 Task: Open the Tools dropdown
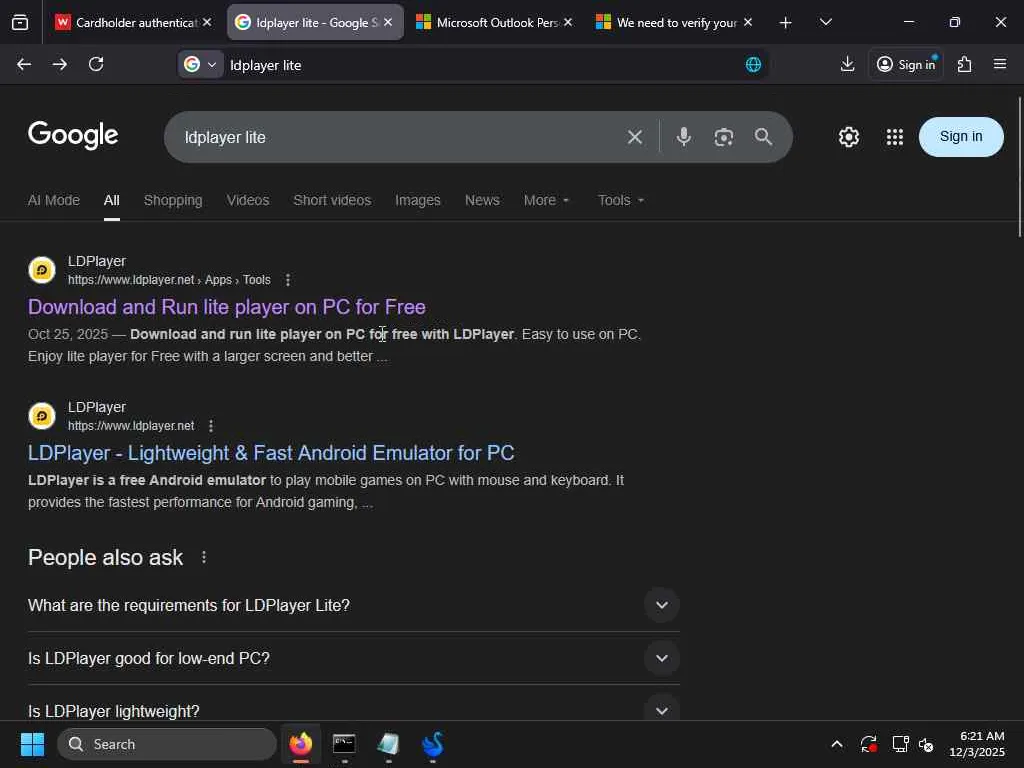(621, 200)
